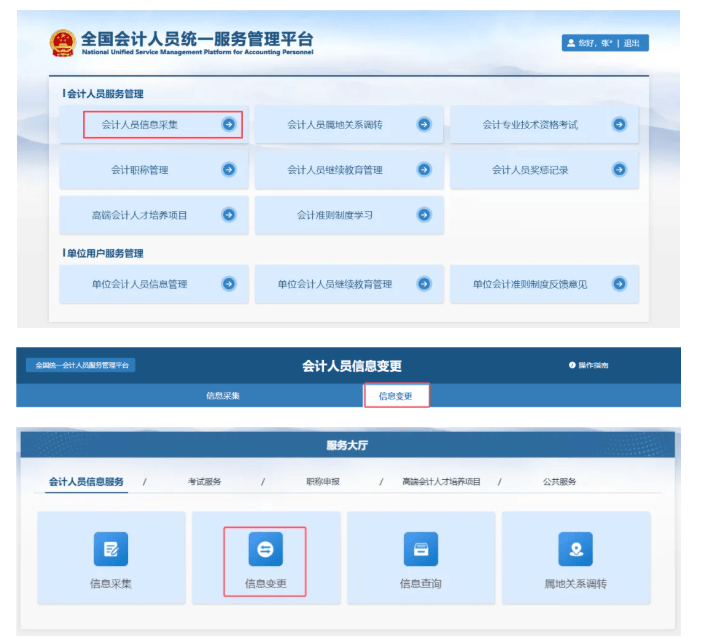Screen dimensions: 706x643
Task: Switch to the 信息采集 tab
Action: point(222,396)
